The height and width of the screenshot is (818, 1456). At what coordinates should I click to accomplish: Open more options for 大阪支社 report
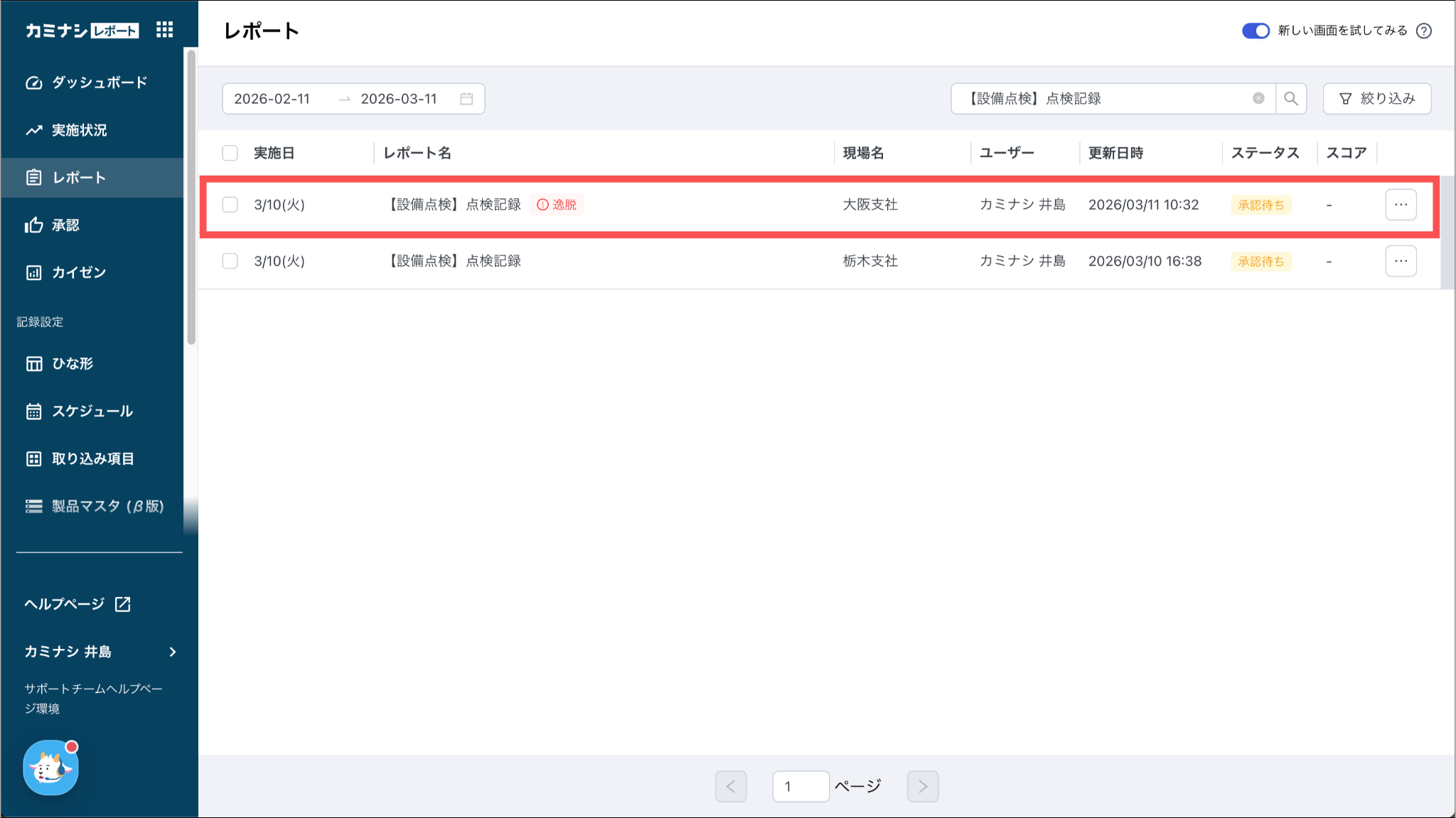click(x=1401, y=205)
